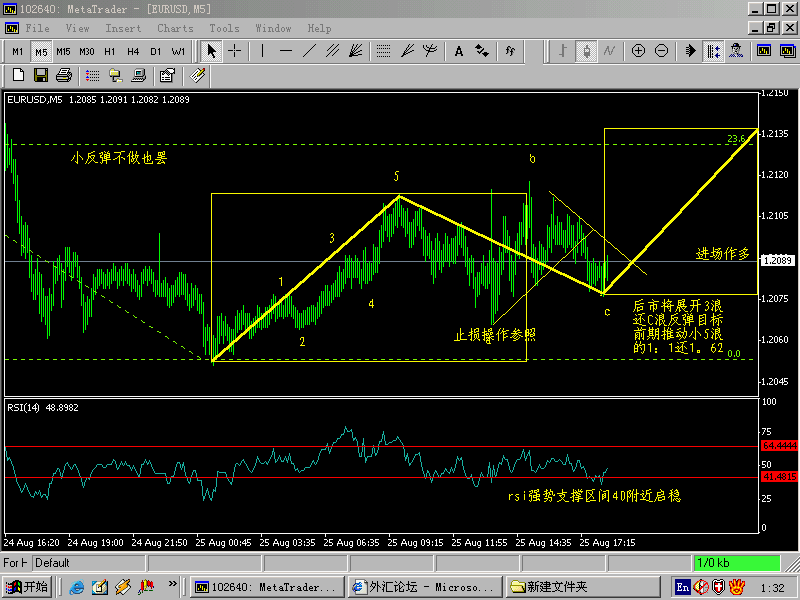The height and width of the screenshot is (600, 800).
Task: Open the Windows Start button
Action: coord(26,587)
